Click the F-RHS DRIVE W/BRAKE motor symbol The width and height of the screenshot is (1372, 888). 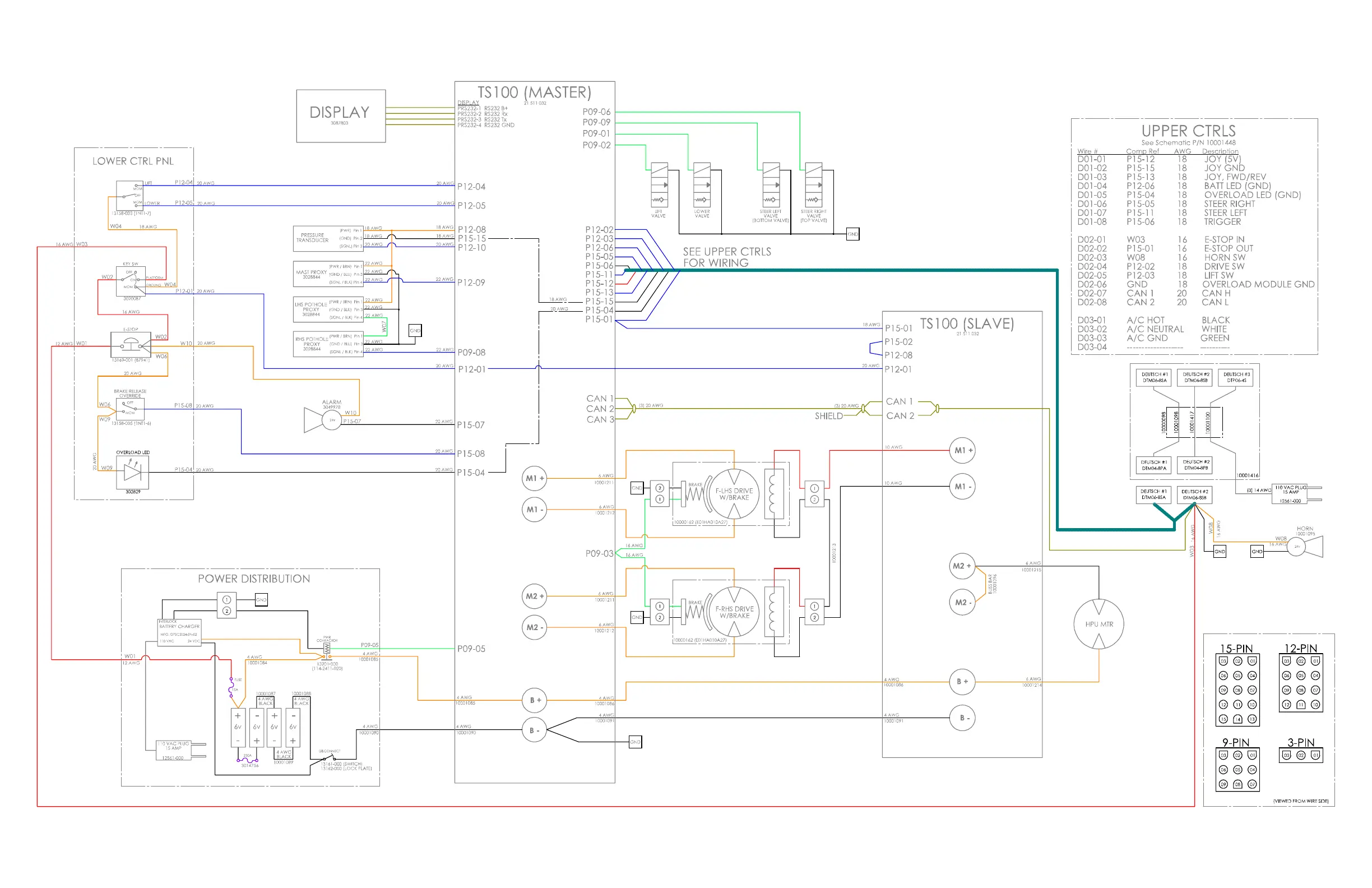(x=733, y=612)
